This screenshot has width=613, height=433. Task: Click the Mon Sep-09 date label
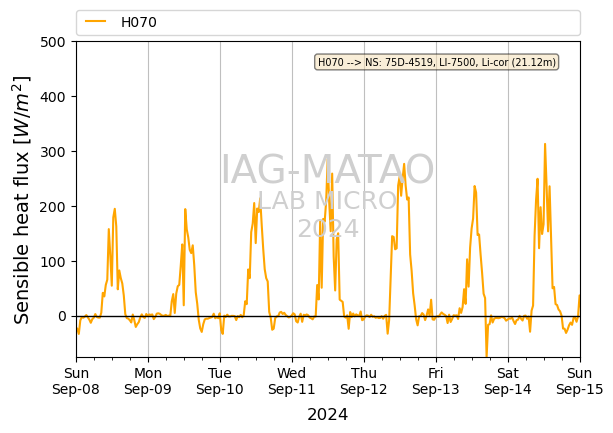coord(148,381)
